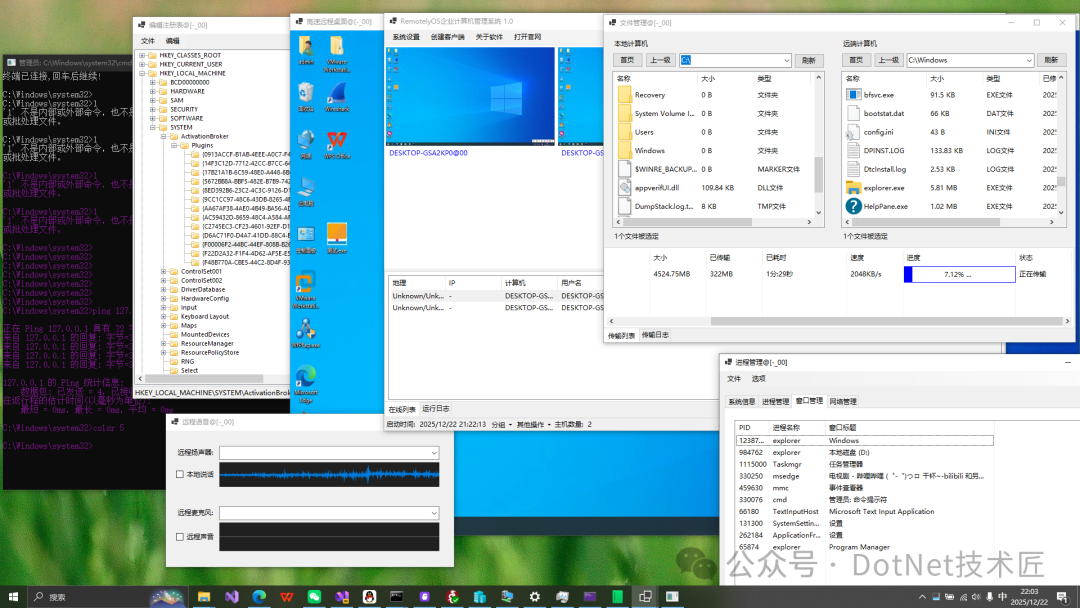Collapse the HKEY_LOCAL_MACHINE registry node
The width and height of the screenshot is (1080, 608).
pyautogui.click(x=143, y=73)
